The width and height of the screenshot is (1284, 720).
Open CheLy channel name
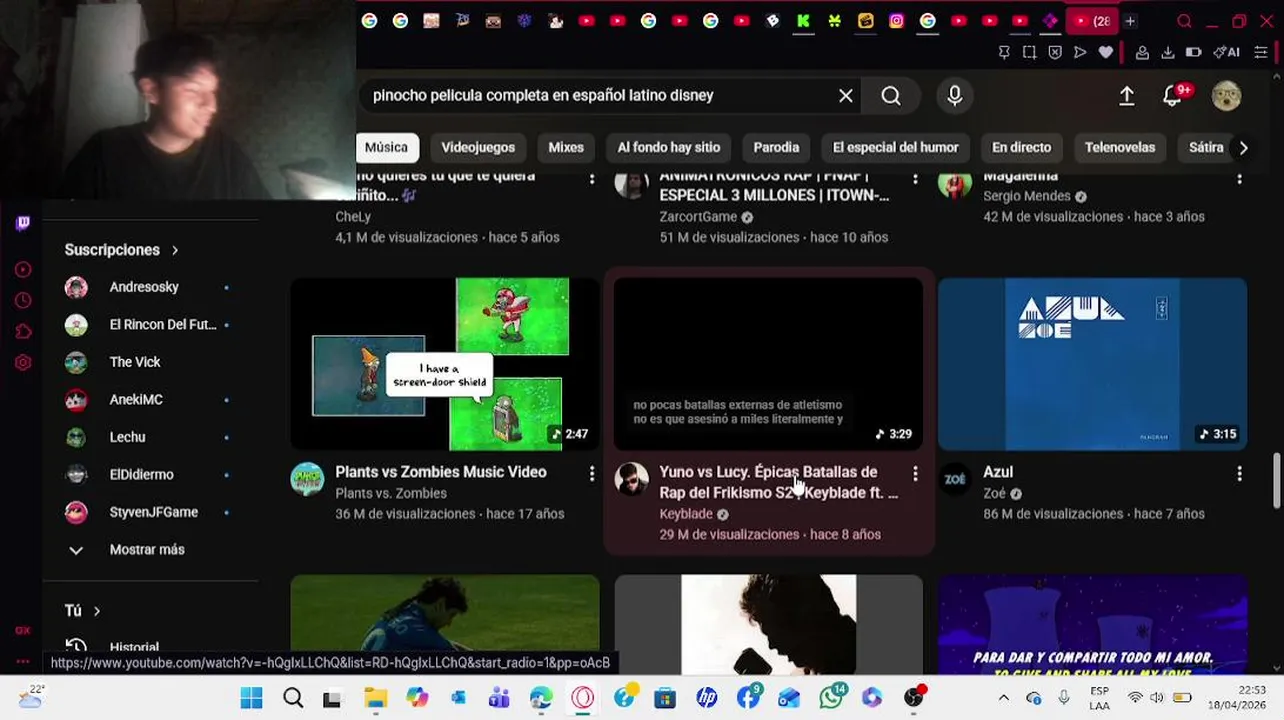point(353,217)
